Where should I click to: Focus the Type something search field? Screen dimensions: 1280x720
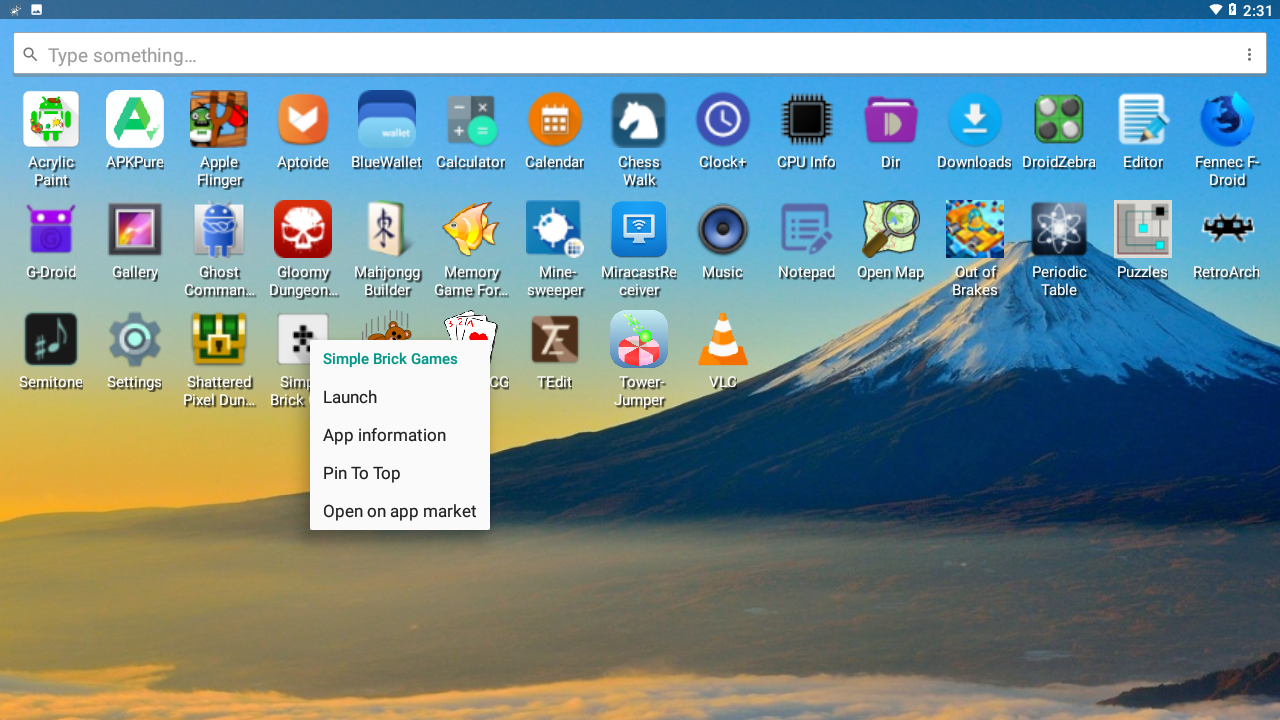click(x=640, y=55)
